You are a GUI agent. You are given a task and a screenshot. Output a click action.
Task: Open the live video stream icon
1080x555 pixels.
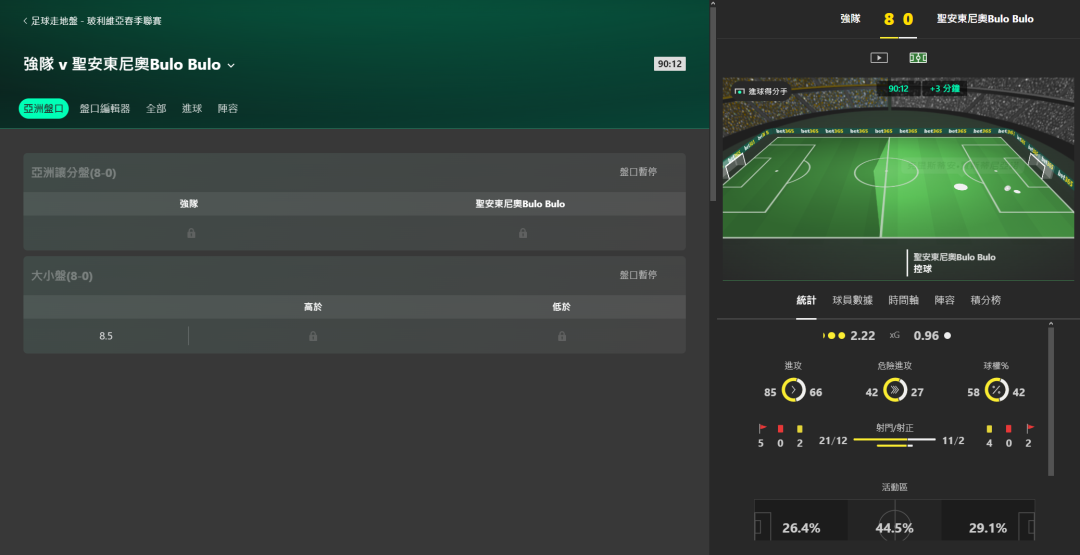click(879, 58)
